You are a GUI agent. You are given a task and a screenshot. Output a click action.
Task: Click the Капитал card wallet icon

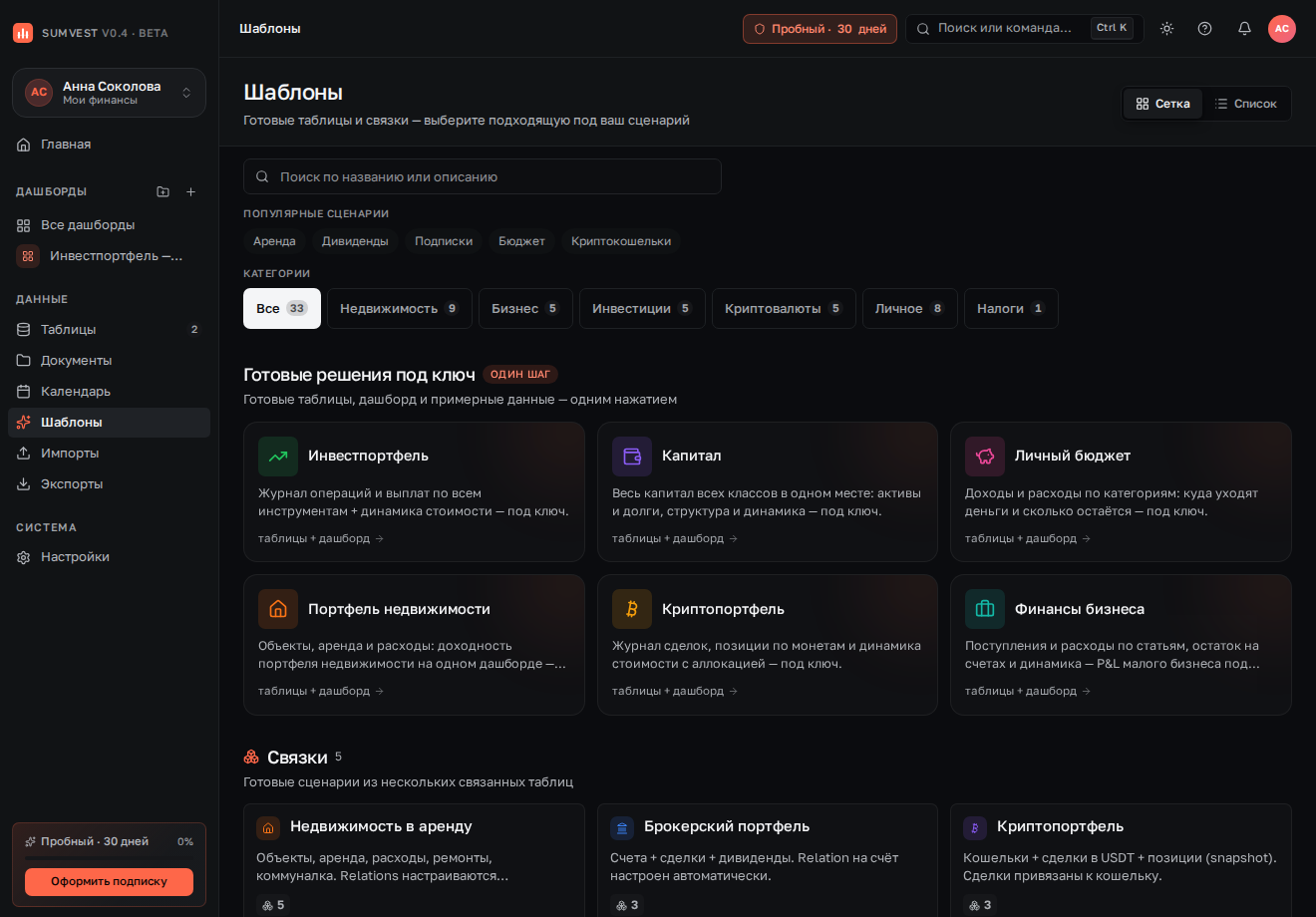[x=632, y=457]
